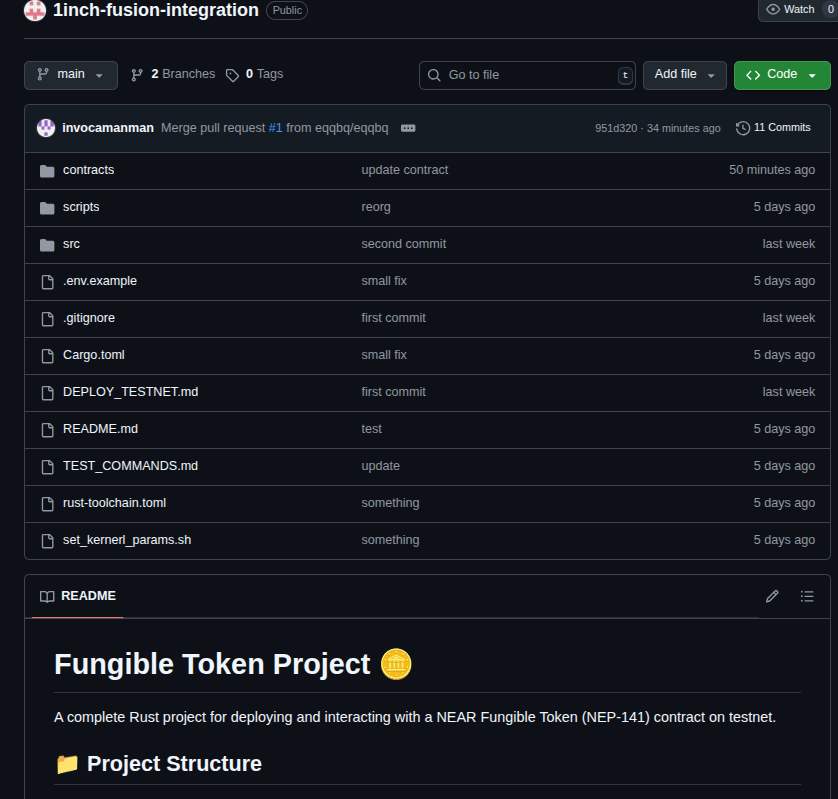Click the Tags label icon
The height and width of the screenshot is (799, 838).
[232, 75]
